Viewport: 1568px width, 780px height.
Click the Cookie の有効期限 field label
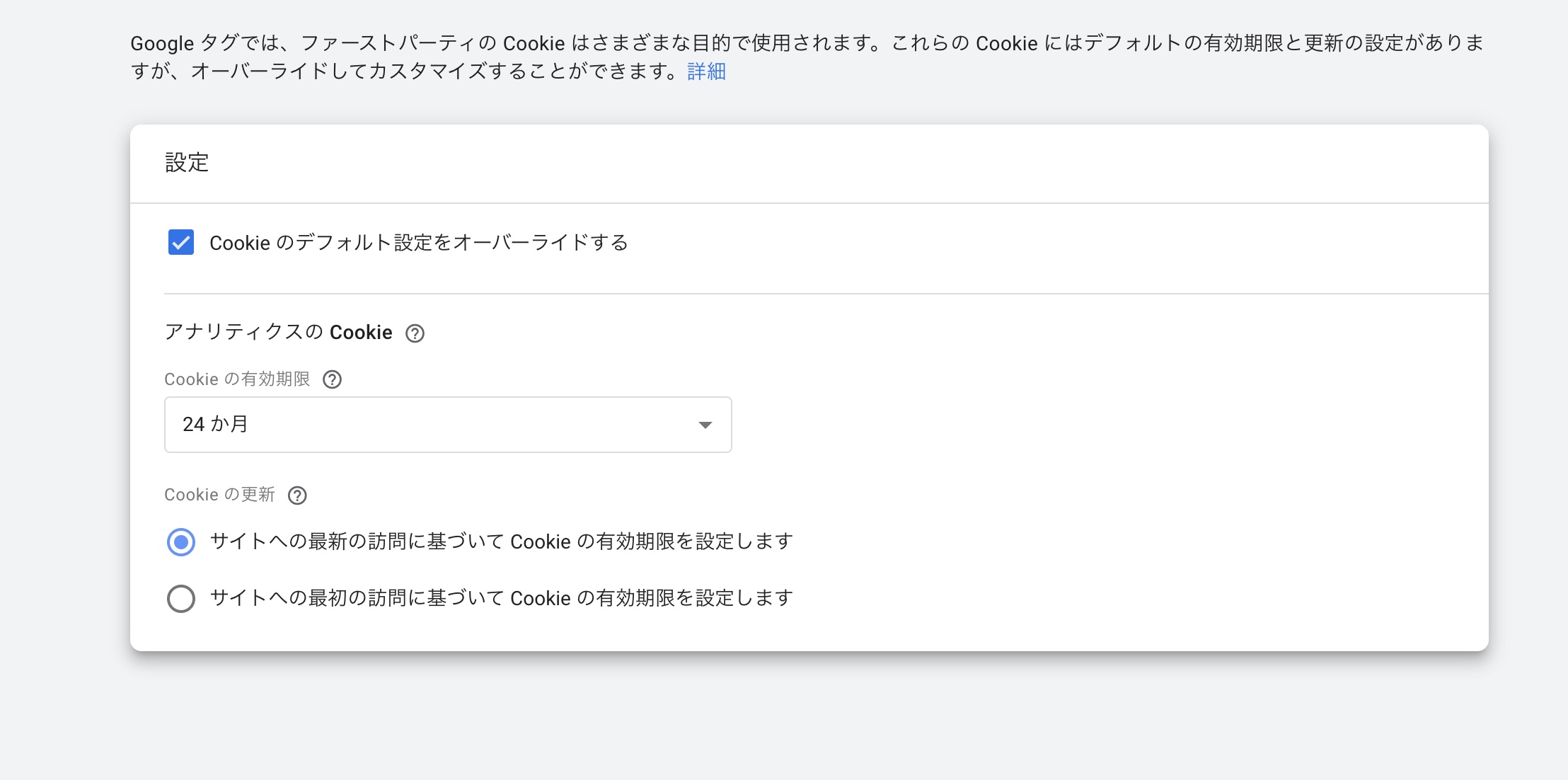[x=237, y=379]
